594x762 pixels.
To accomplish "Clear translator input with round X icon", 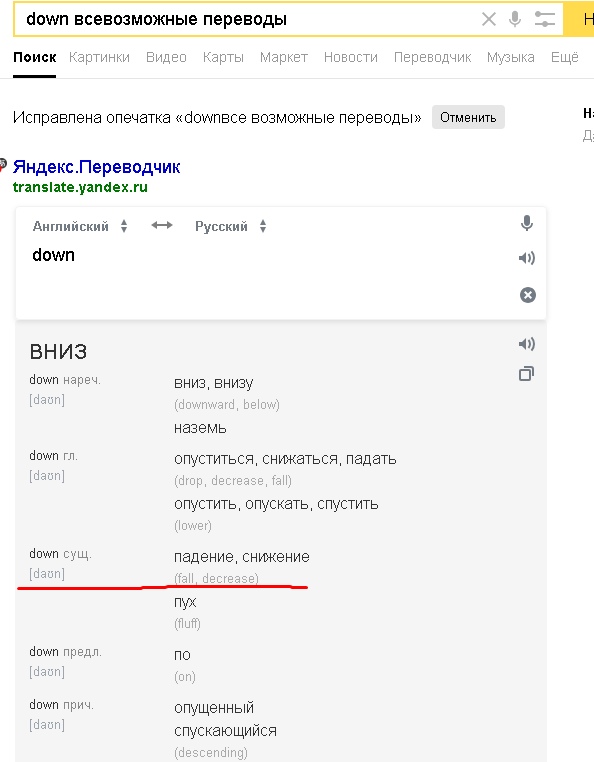I will coord(528,295).
